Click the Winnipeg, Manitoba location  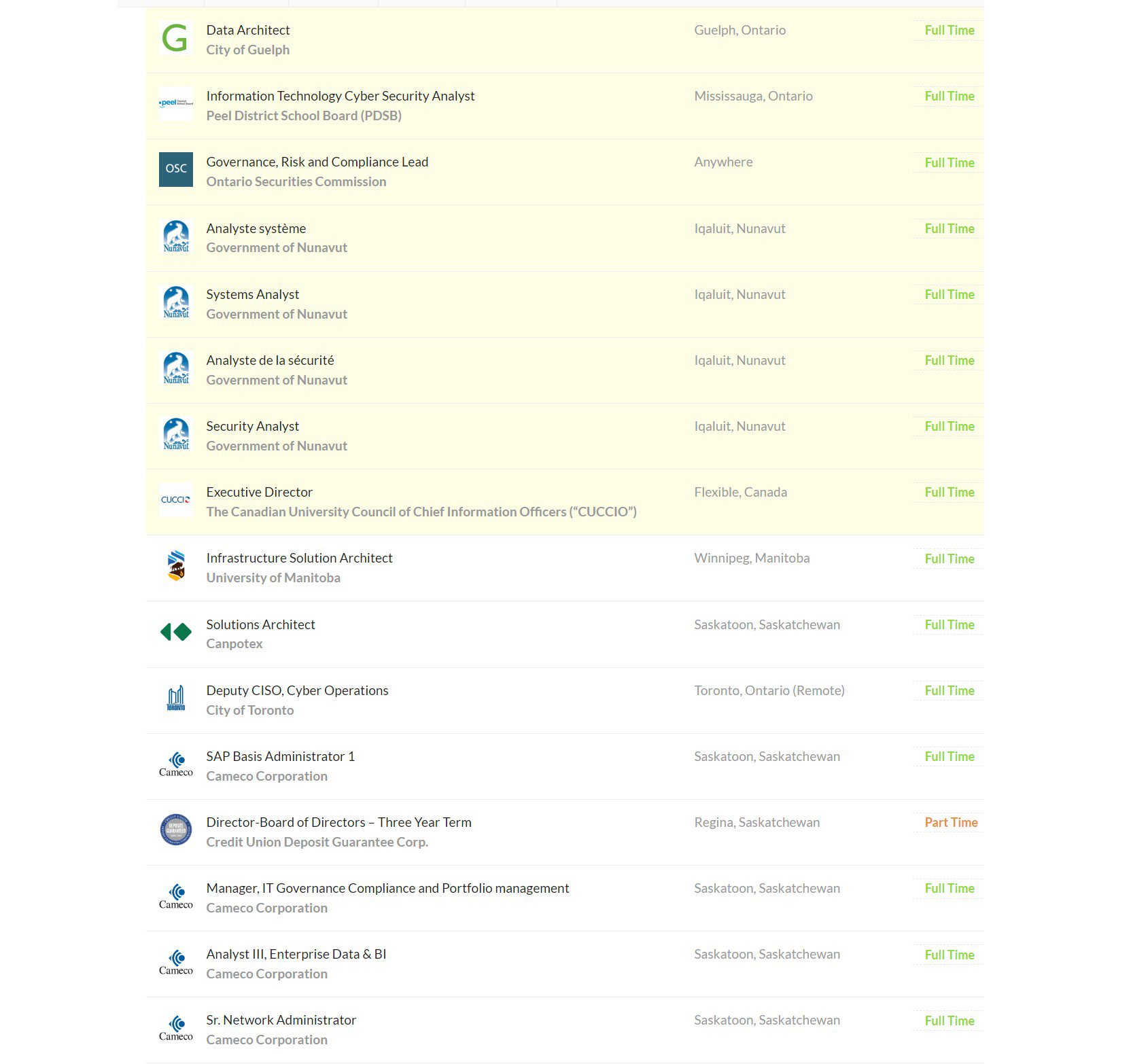coord(752,558)
